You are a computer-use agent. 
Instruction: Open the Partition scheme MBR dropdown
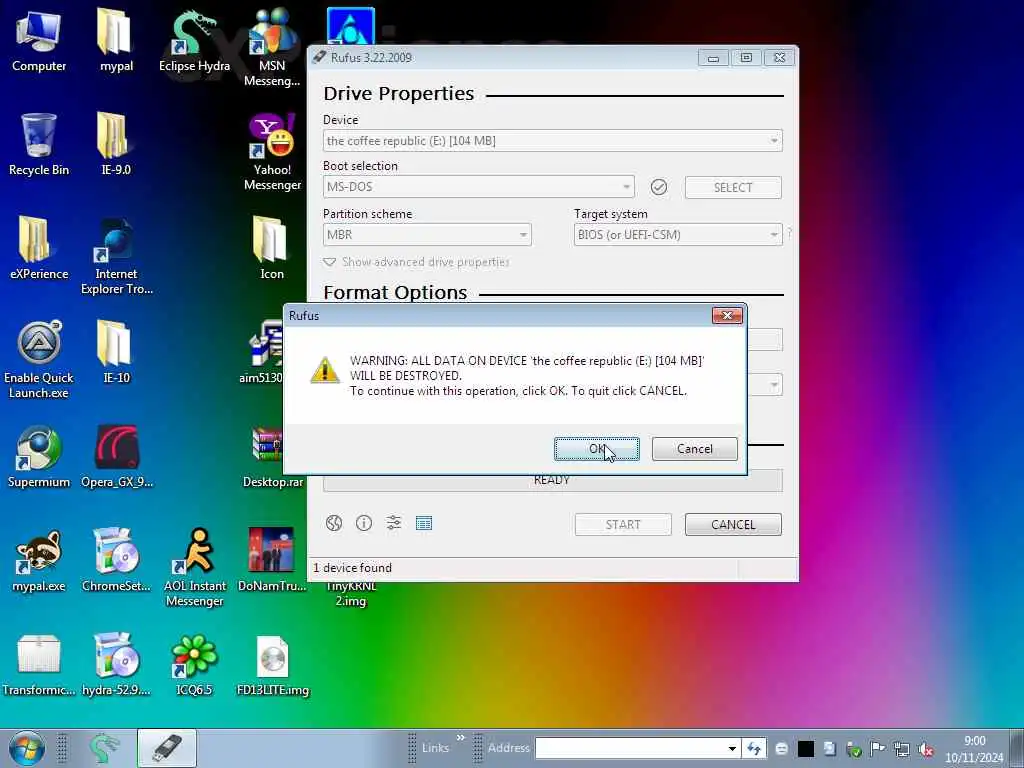coord(427,234)
